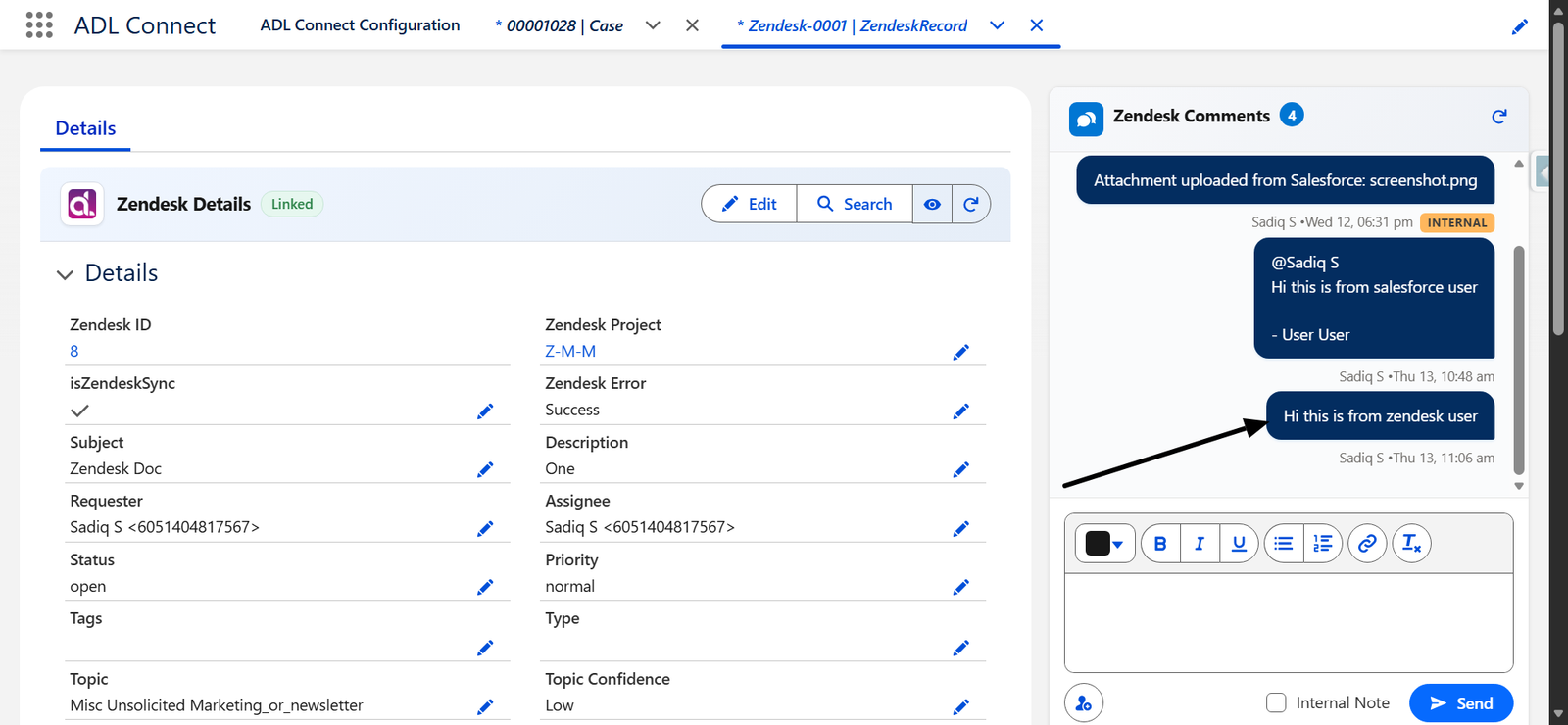The image size is (1568, 725).
Task: Click the comments count badge 4
Action: point(1292,116)
